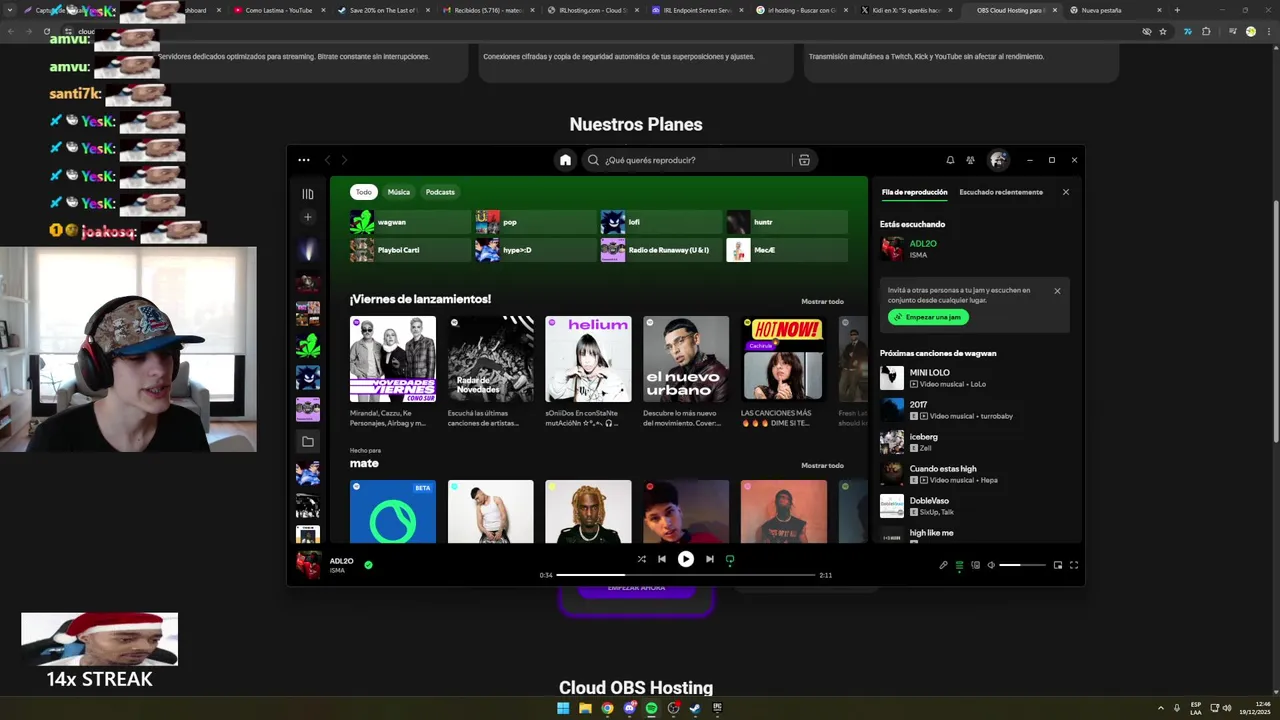The image size is (1280, 720).
Task: Open the wagwan playlist shortcut
Action: pyautogui.click(x=410, y=222)
